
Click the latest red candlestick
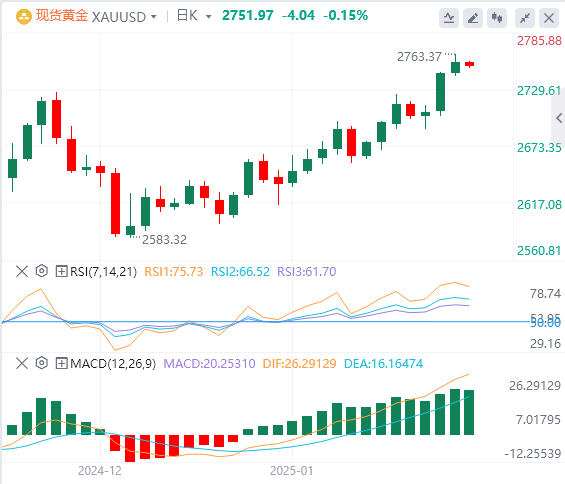[469, 64]
